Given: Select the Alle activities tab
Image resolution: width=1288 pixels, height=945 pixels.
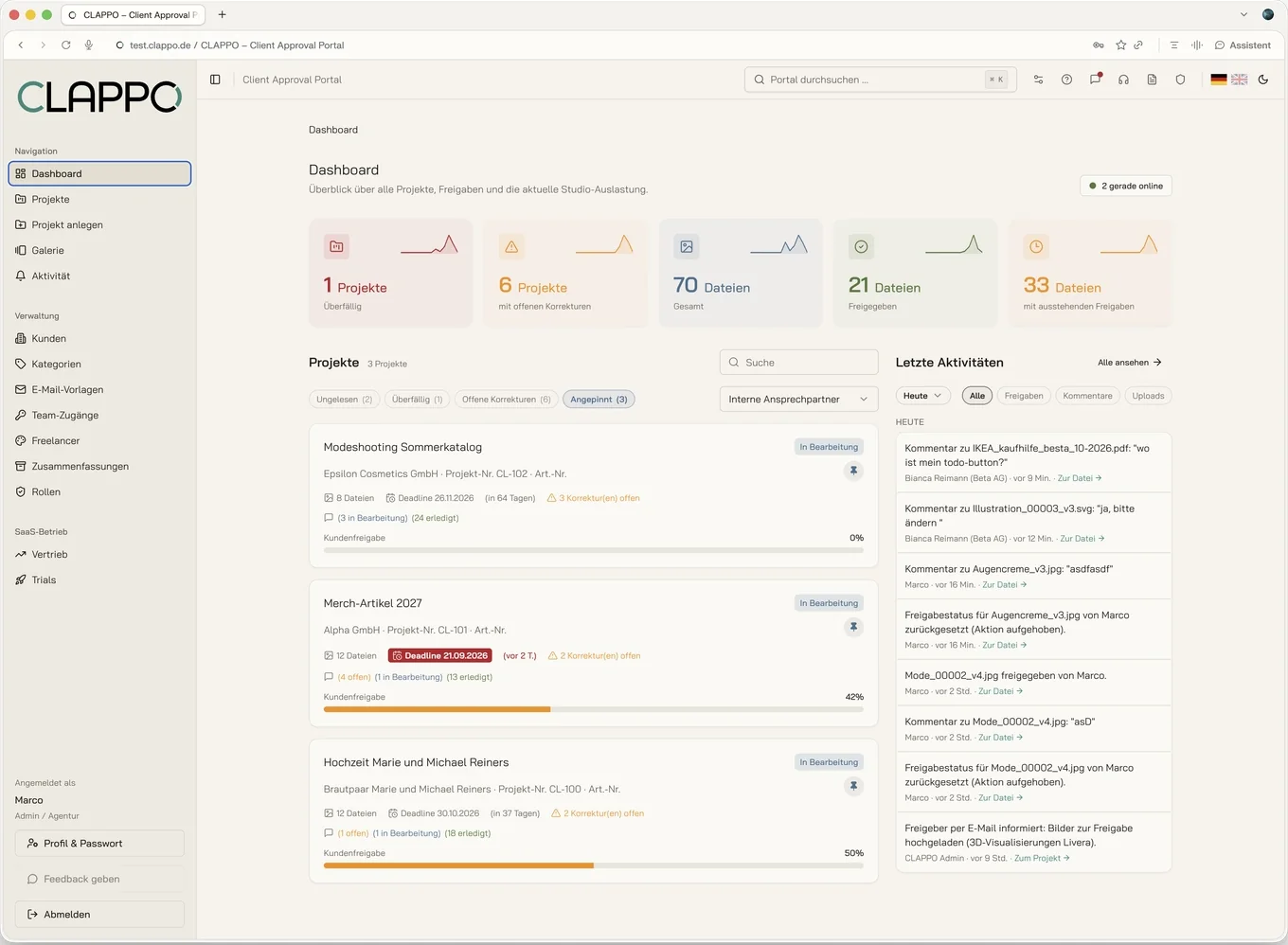Looking at the screenshot, I should pos(977,396).
